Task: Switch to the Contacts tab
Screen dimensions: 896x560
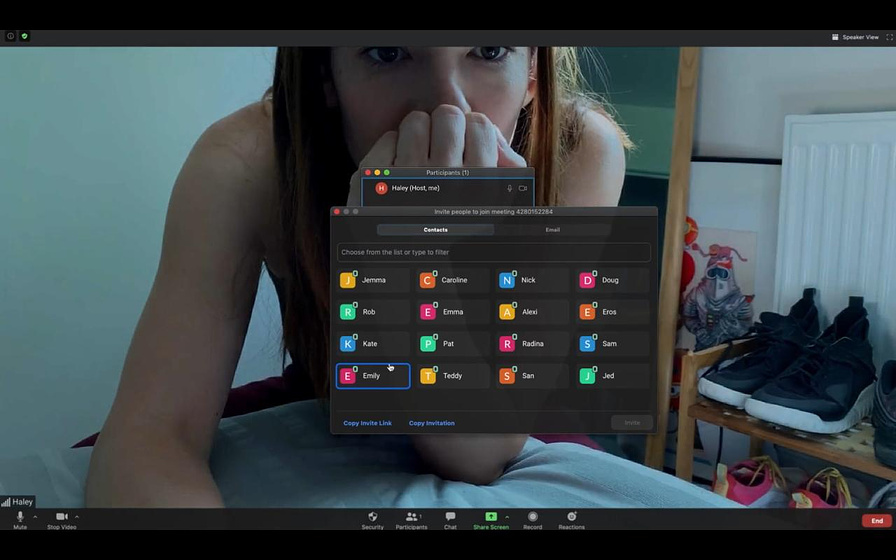Action: (435, 230)
